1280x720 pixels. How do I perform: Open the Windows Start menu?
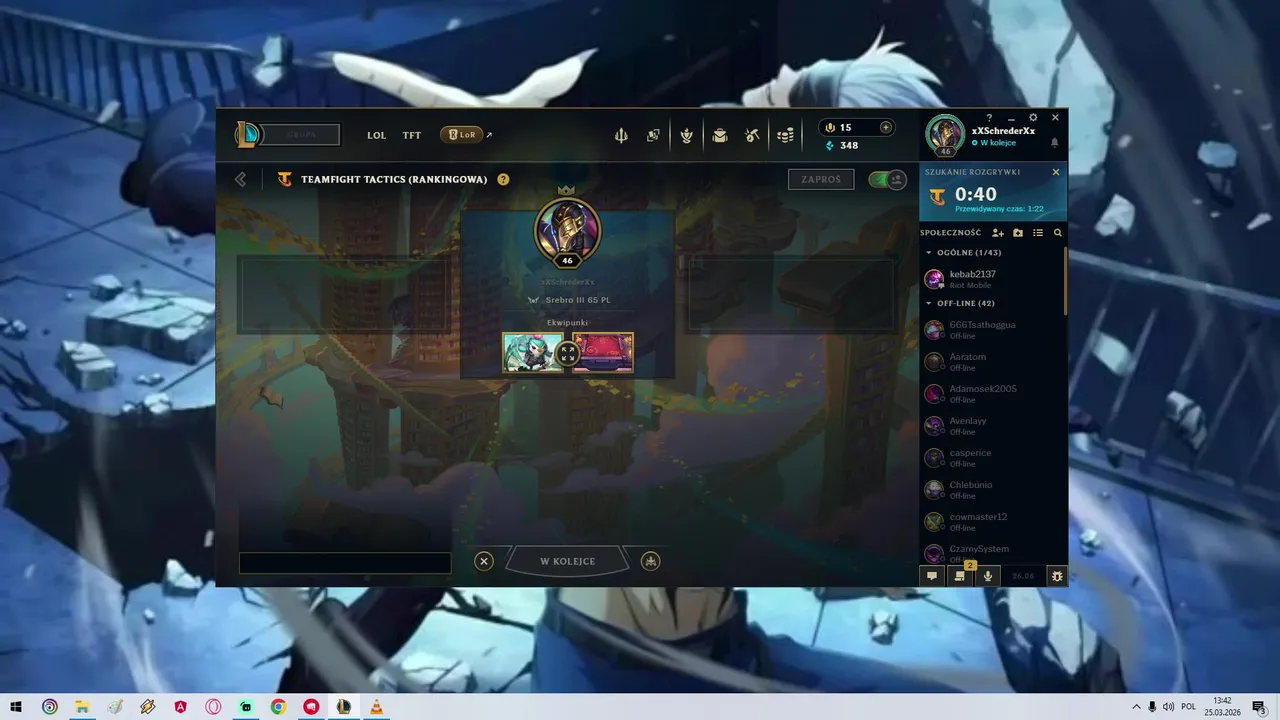pos(16,707)
